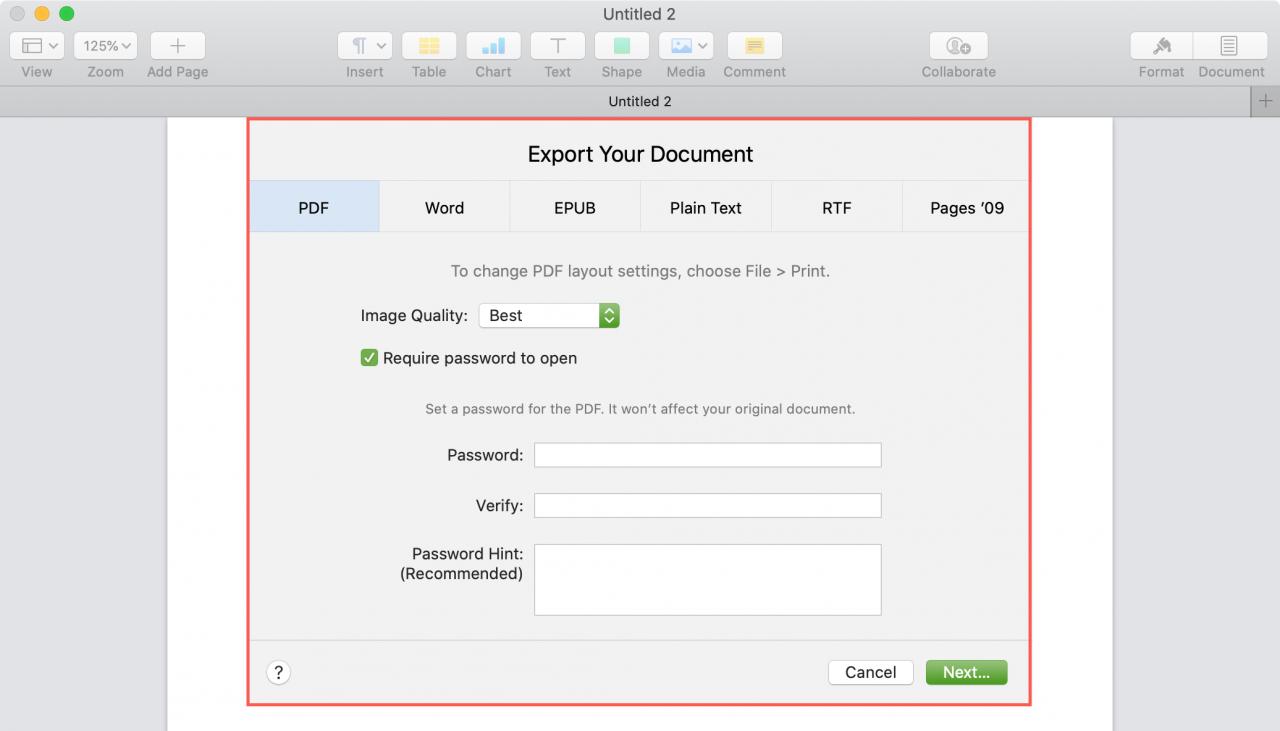Uncheck Require password to open
Viewport: 1280px width, 731px height.
pyautogui.click(x=369, y=358)
